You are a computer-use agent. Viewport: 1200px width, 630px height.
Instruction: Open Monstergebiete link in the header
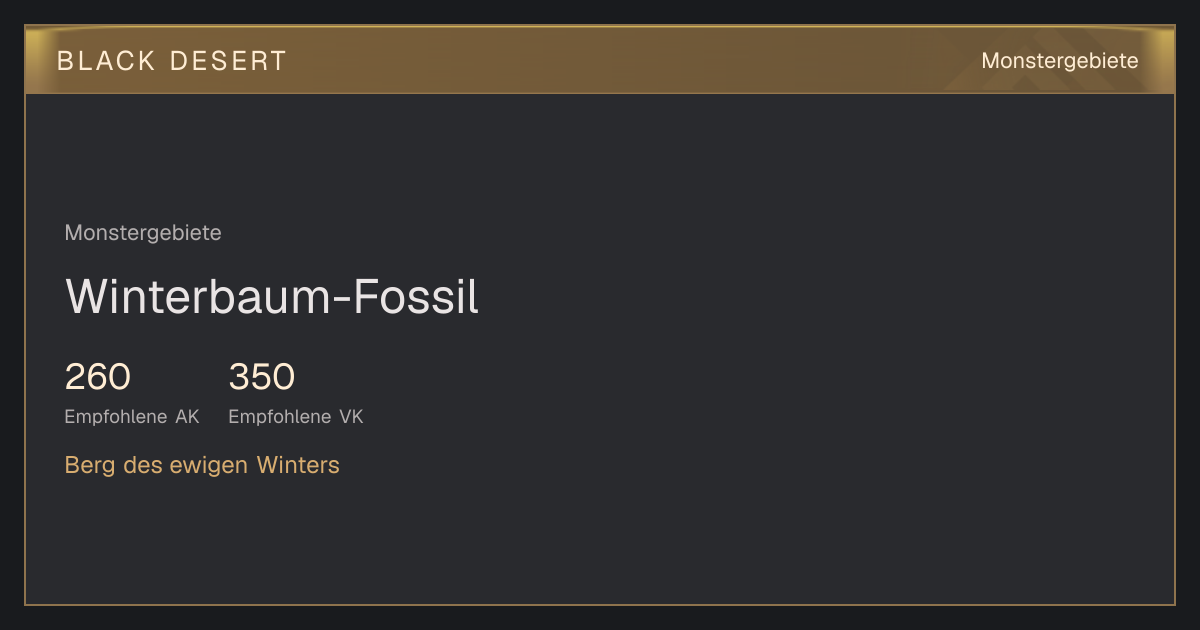(1060, 61)
